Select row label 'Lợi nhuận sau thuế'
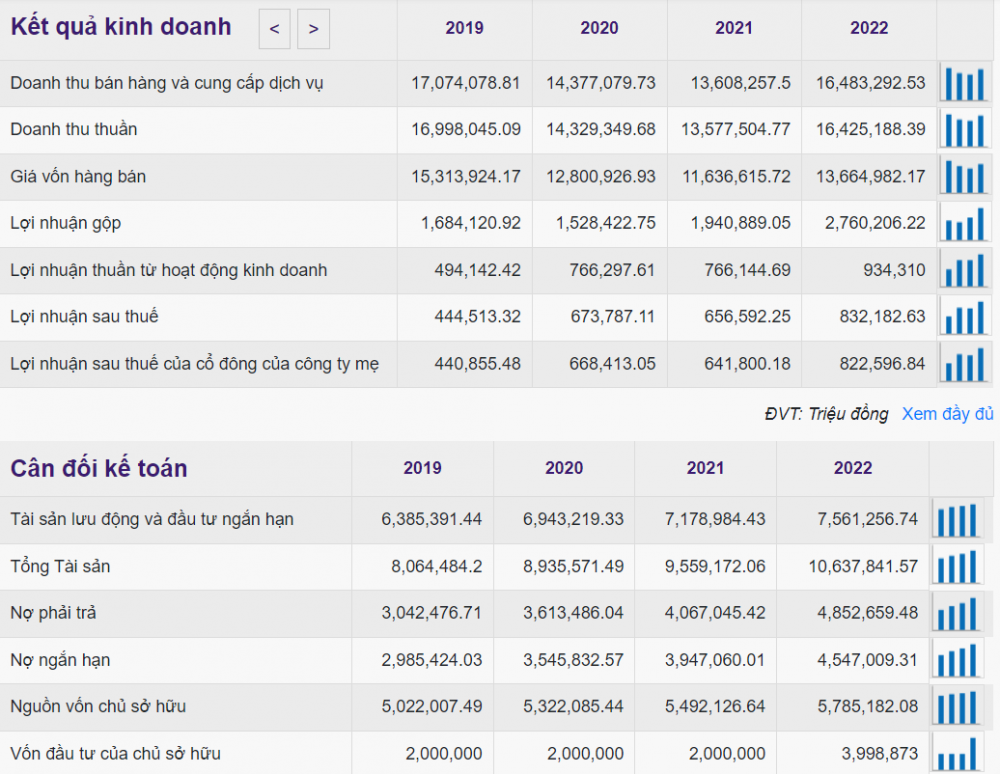Viewport: 1000px width, 774px height. point(84,317)
